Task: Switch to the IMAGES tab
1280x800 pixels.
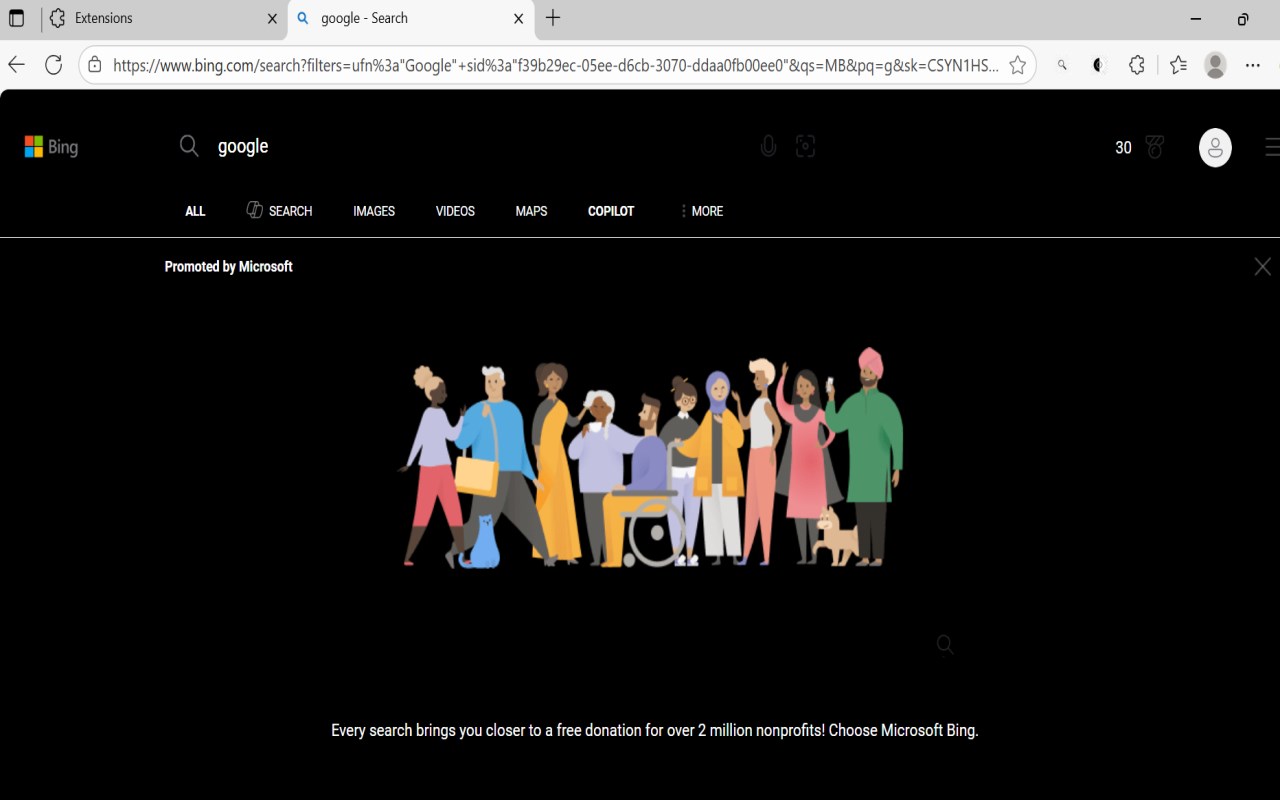Action: pos(374,211)
